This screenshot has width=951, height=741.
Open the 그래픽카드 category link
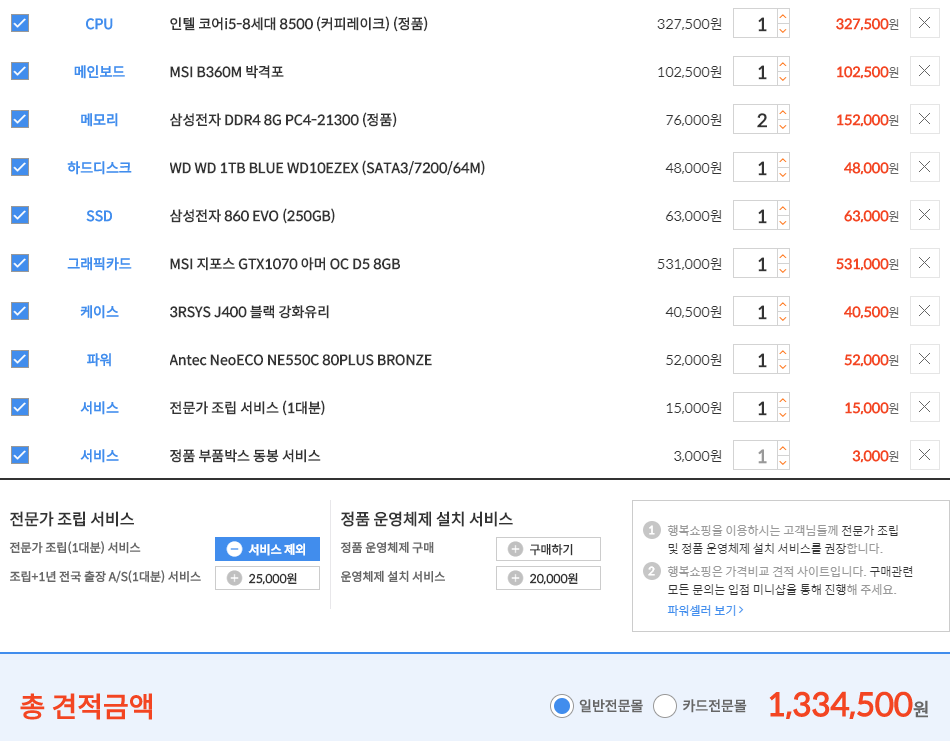point(99,264)
